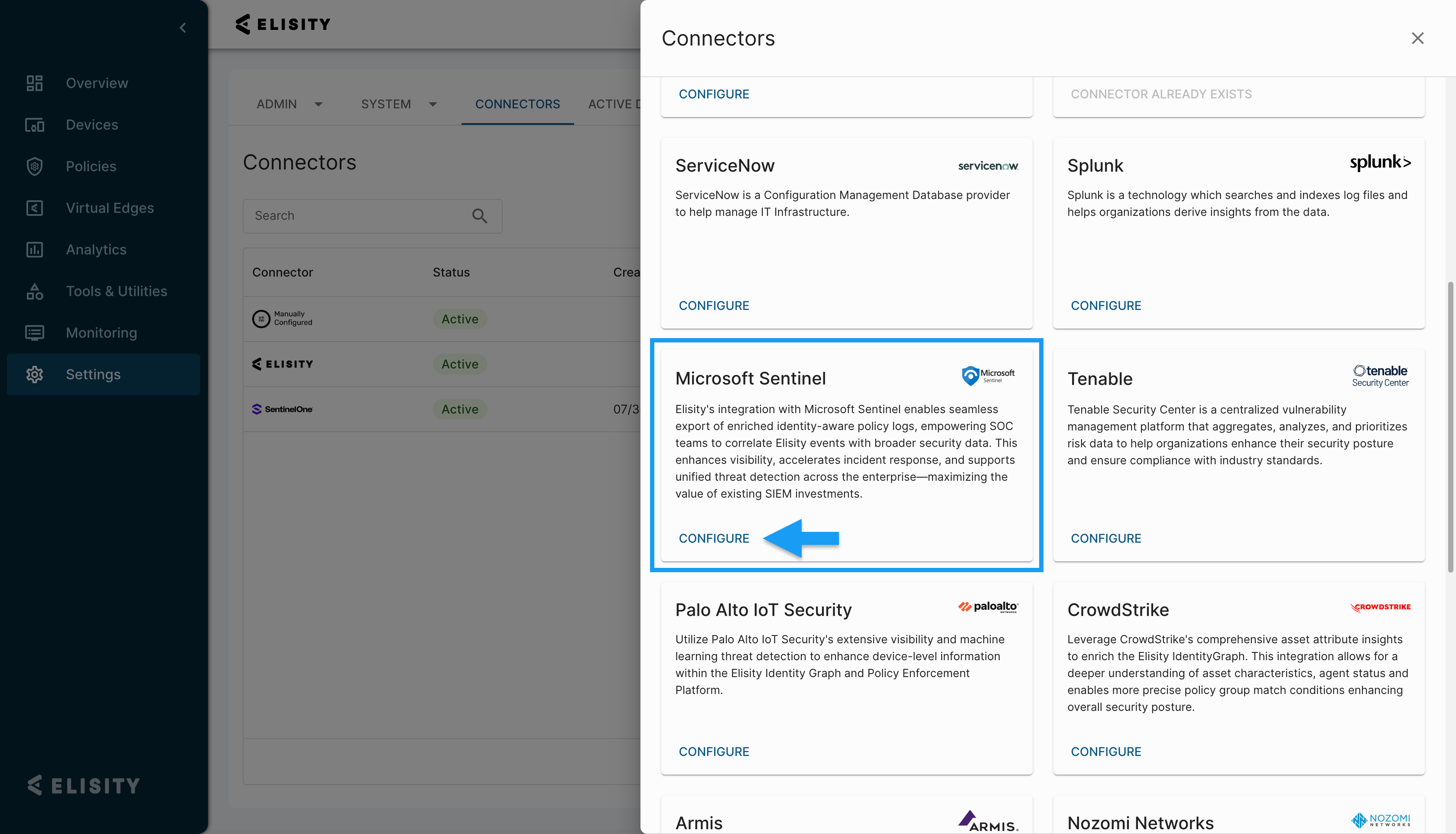1456x834 pixels.
Task: Click the CrowdStrike card title
Action: pyautogui.click(x=1118, y=610)
